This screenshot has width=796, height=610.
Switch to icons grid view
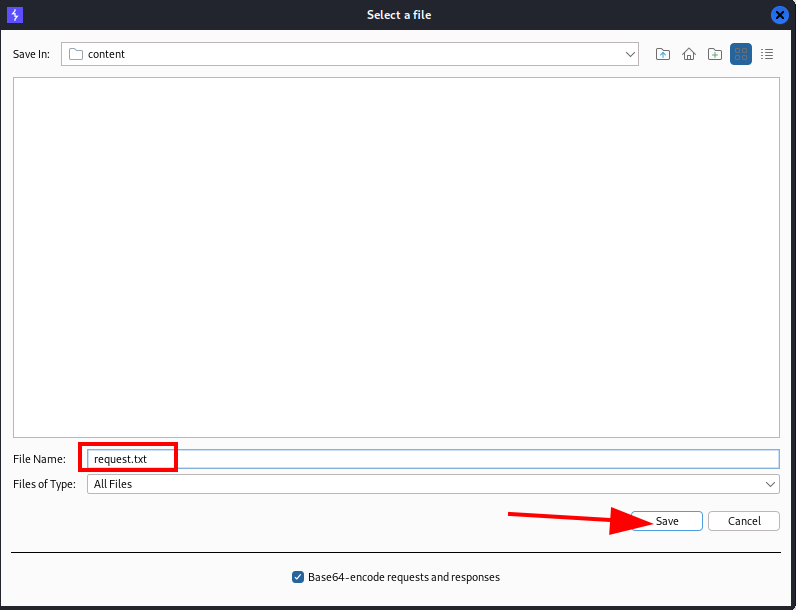[x=741, y=54]
